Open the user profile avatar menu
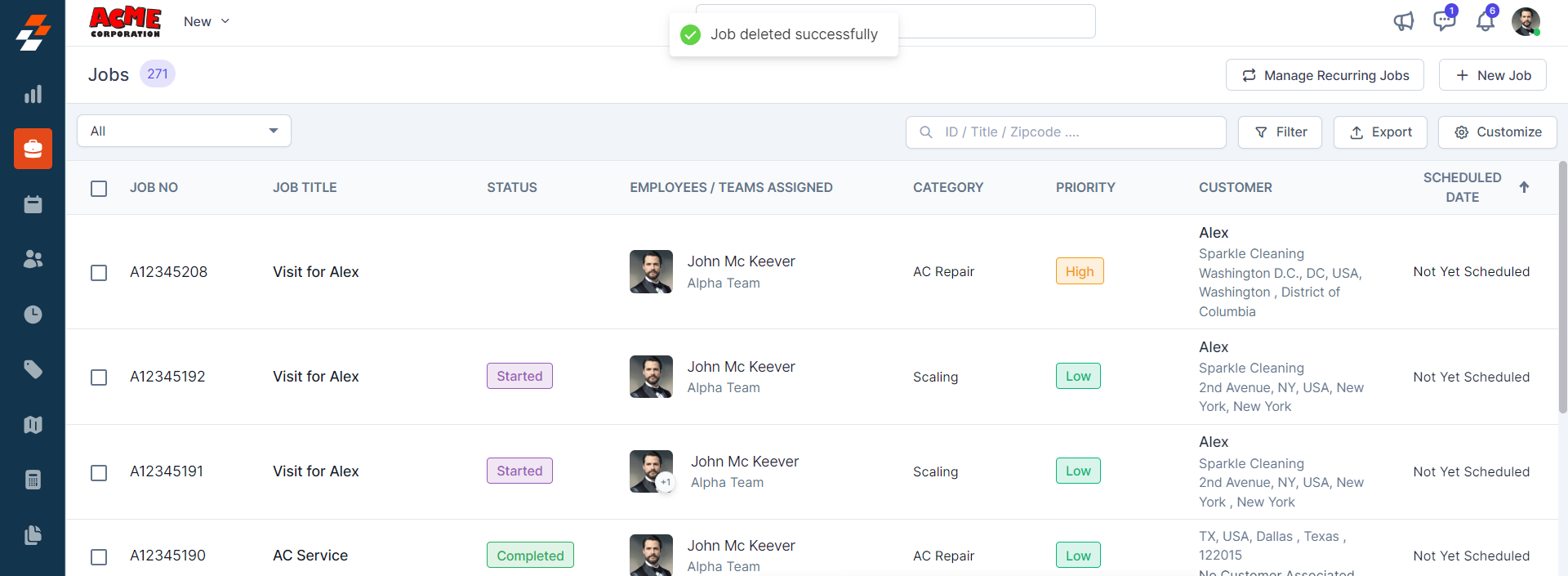Image resolution: width=1568 pixels, height=576 pixels. (x=1525, y=21)
